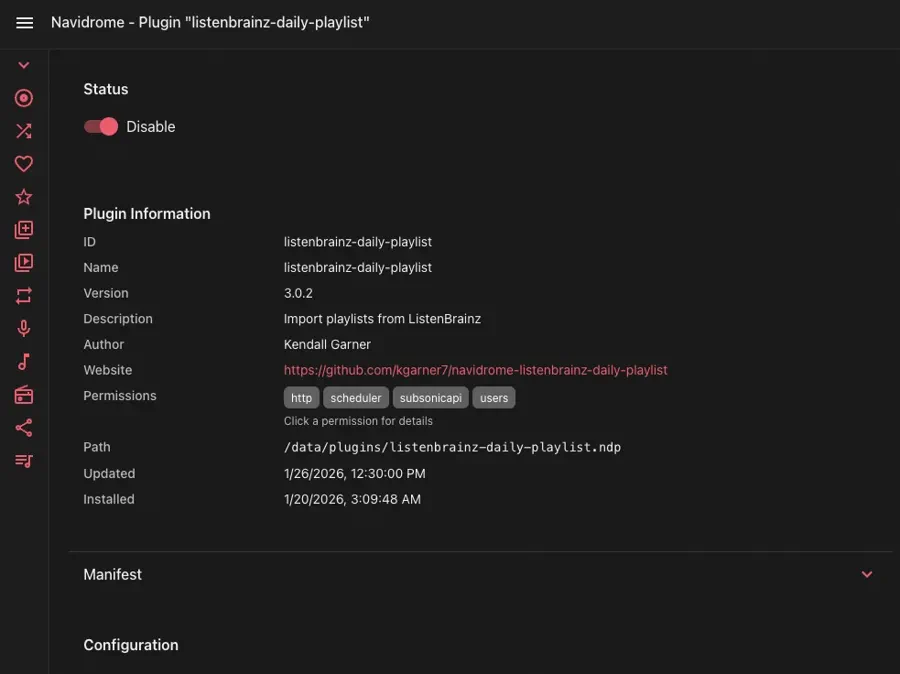Go to Artists microphone icon

coord(24,329)
